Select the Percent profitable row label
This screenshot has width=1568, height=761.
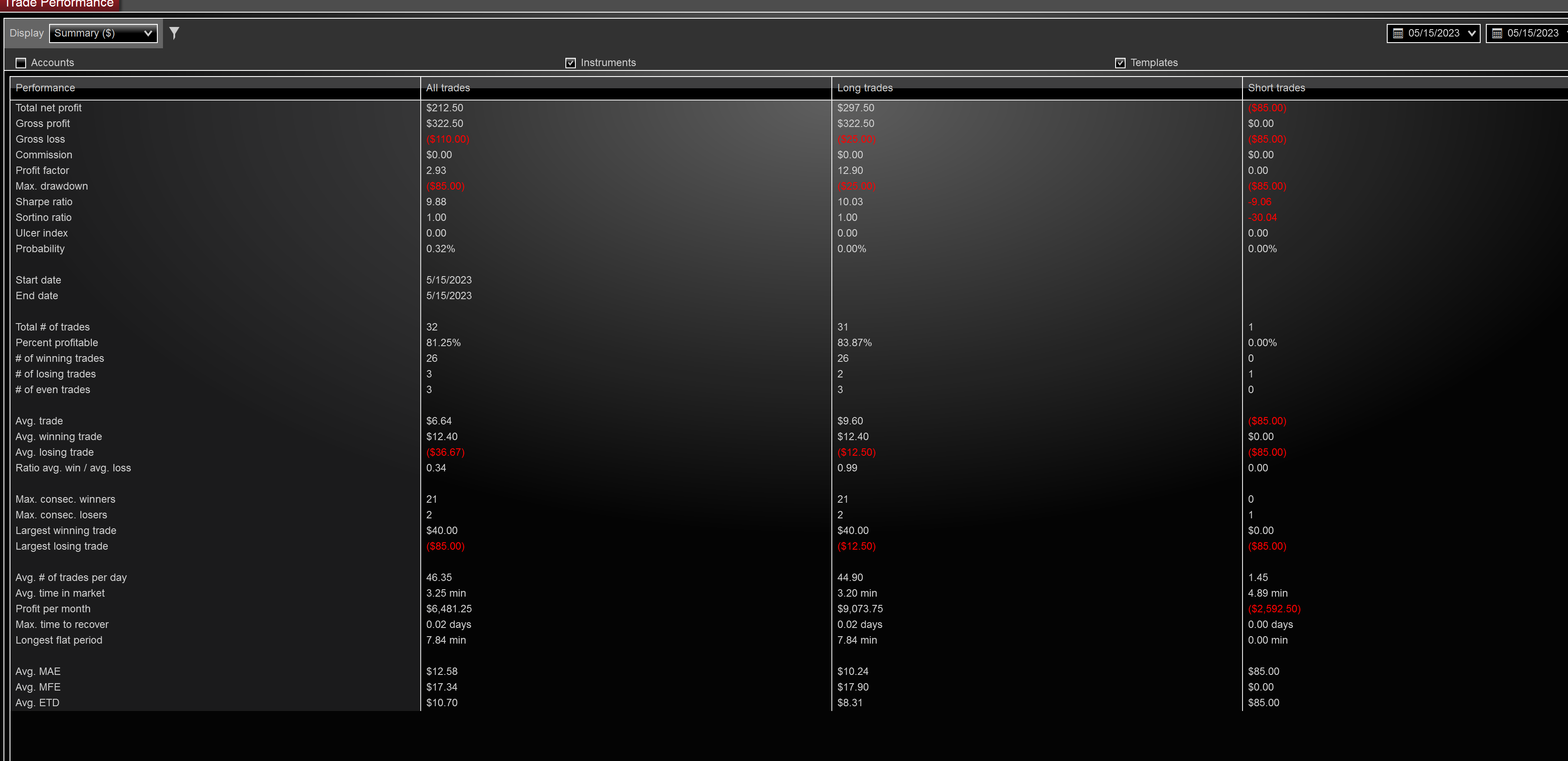[56, 343]
